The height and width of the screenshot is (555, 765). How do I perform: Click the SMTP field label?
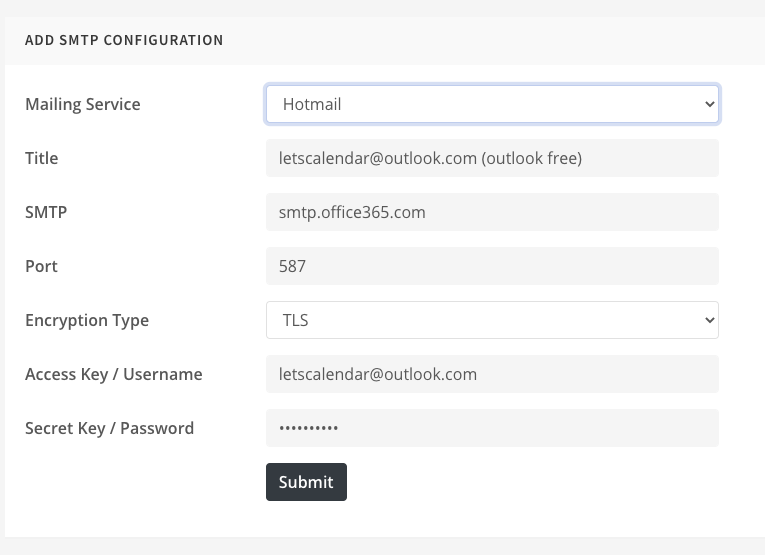click(x=46, y=213)
